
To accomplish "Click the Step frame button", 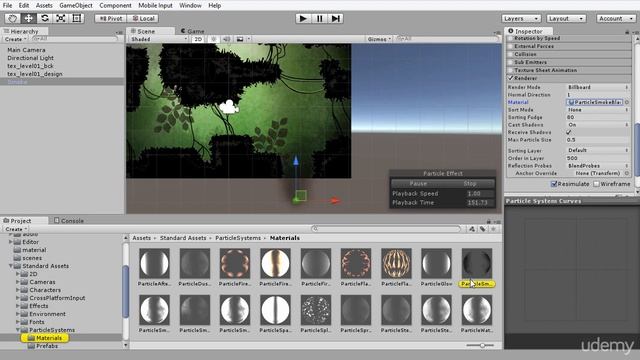I will click(x=336, y=18).
